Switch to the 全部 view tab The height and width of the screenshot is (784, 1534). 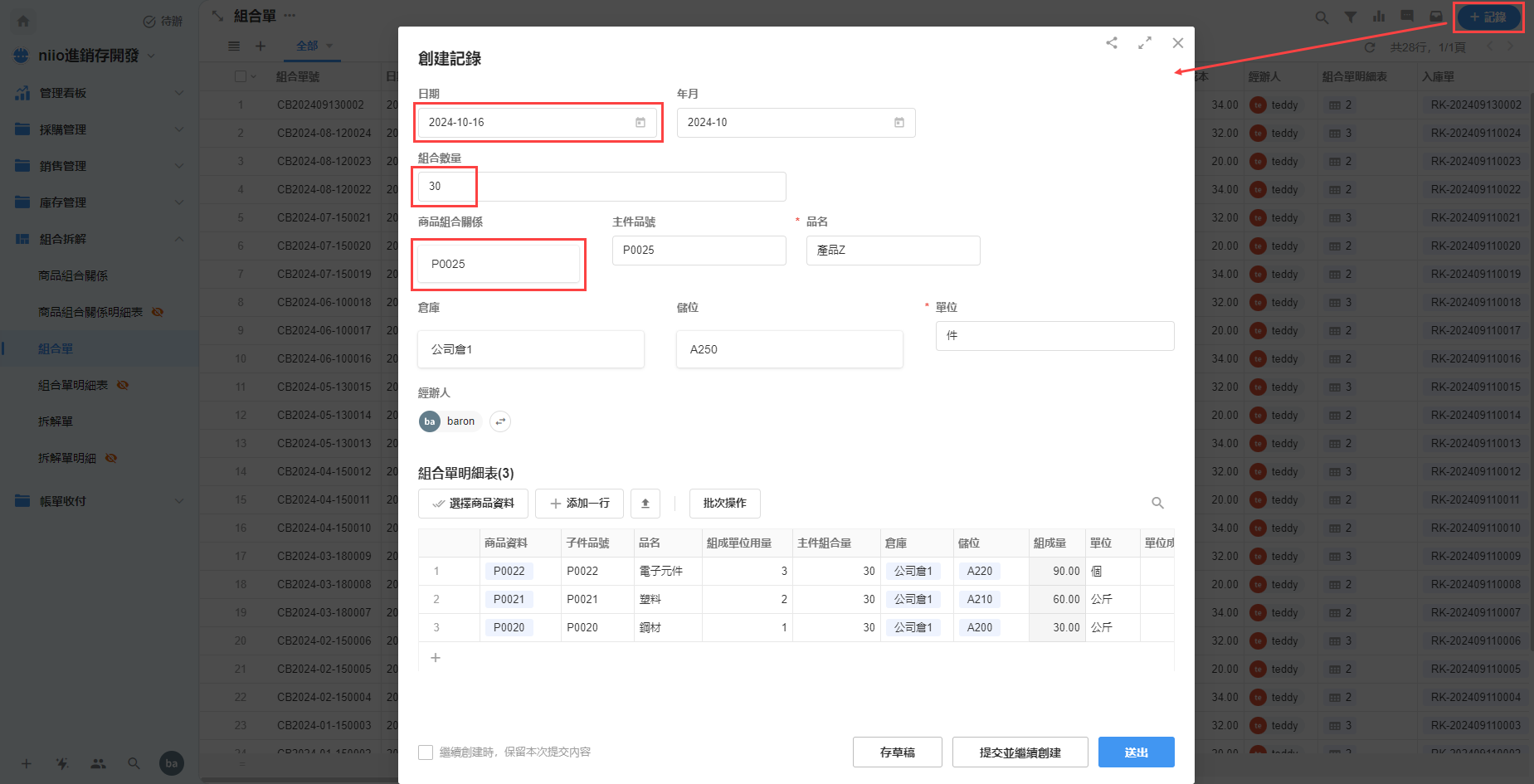(307, 46)
